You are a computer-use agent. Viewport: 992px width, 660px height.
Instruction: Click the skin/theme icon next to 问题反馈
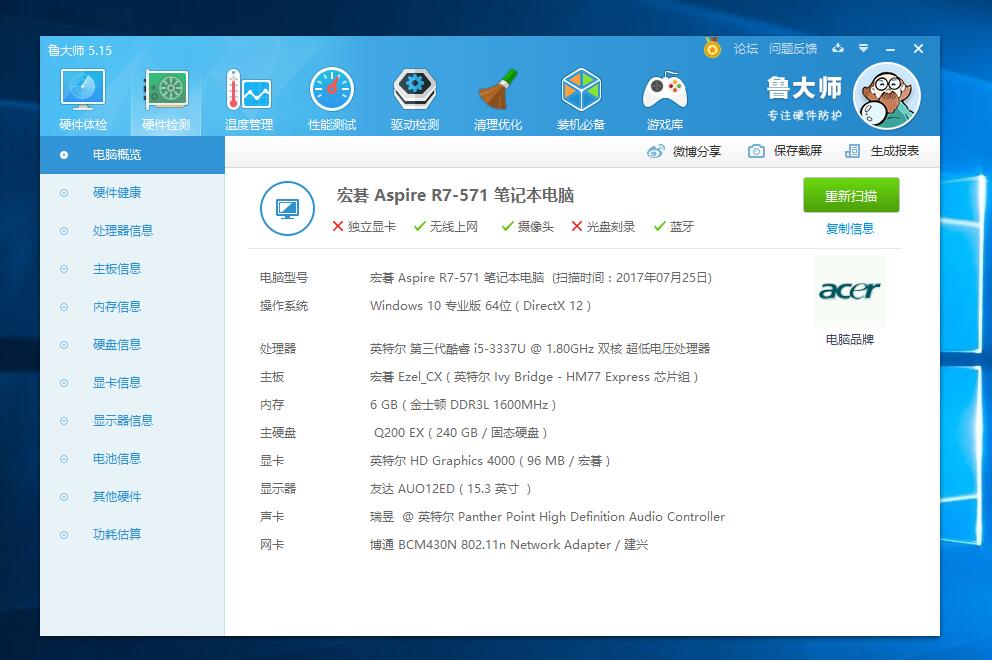pyautogui.click(x=838, y=49)
